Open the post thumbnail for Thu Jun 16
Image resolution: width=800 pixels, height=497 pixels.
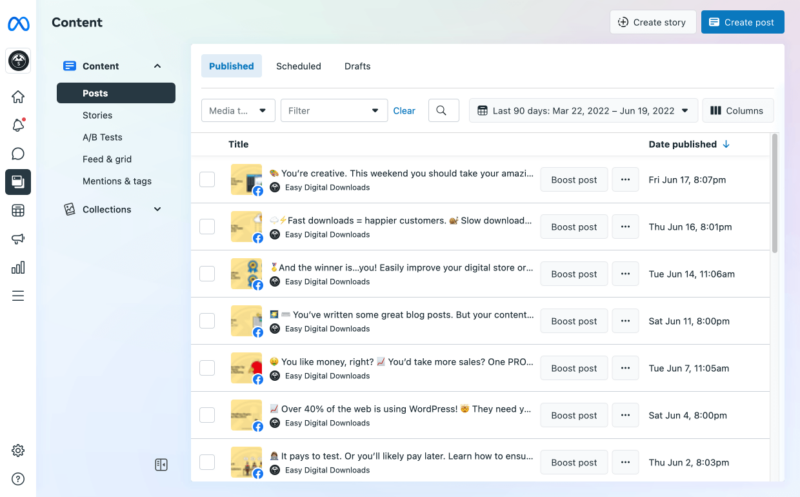246,227
